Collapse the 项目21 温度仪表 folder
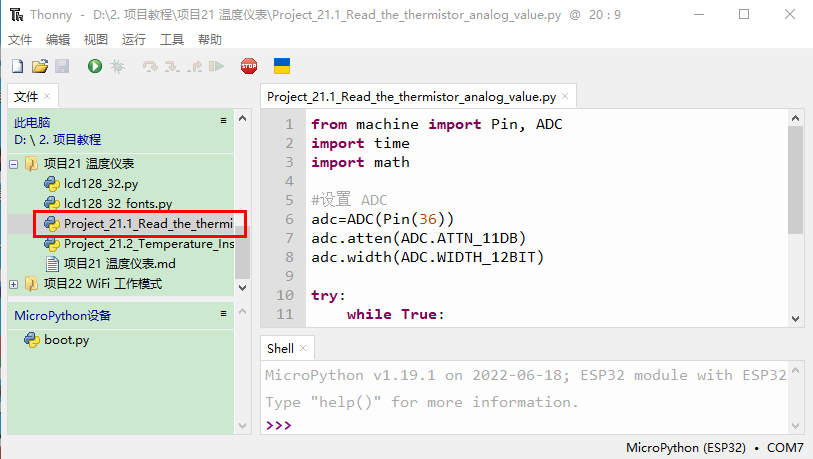Image resolution: width=813 pixels, height=459 pixels. [x=14, y=164]
